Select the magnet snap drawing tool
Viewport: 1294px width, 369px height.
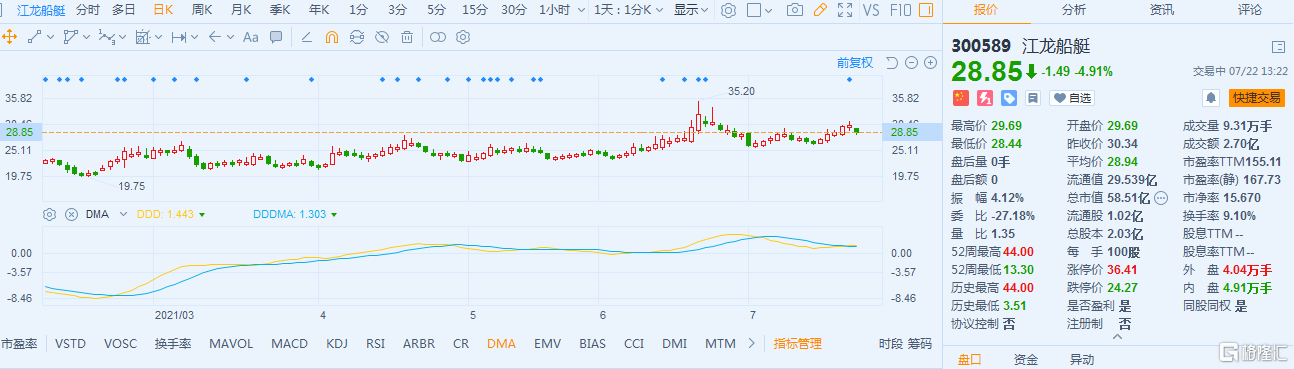click(x=332, y=37)
